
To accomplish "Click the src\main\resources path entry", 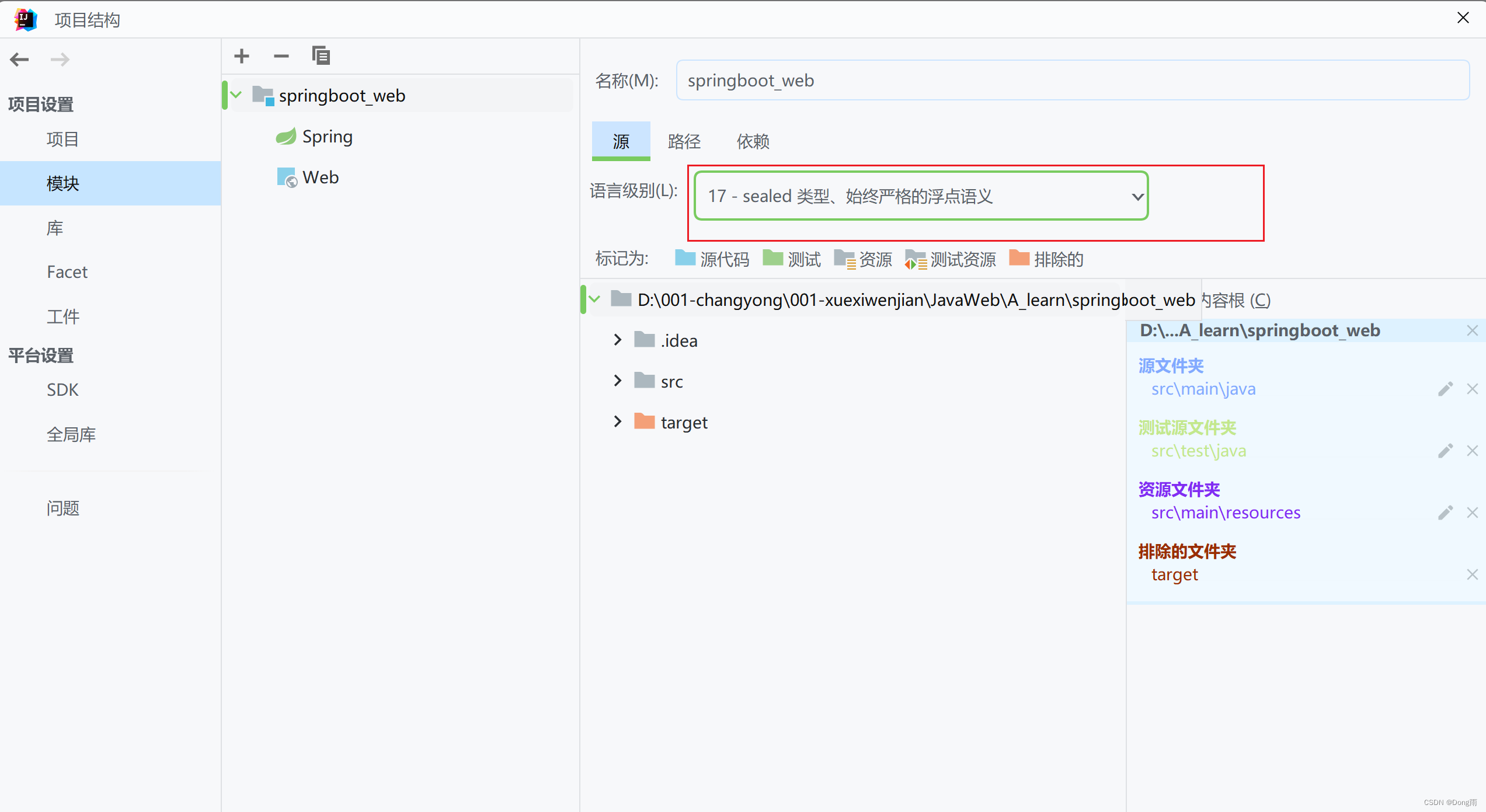I will click(1226, 513).
